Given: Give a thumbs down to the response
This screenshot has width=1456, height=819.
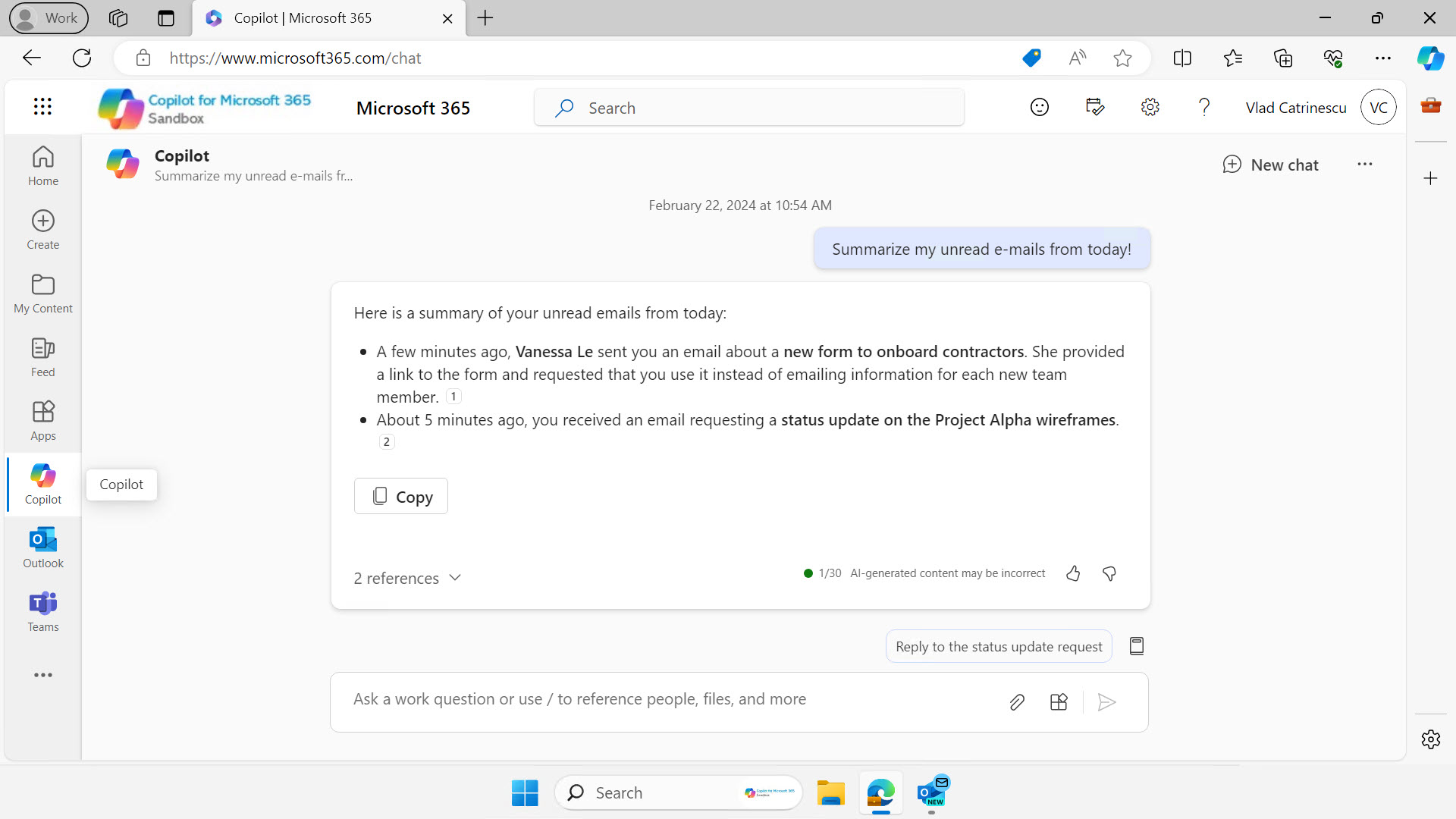Looking at the screenshot, I should click(1109, 573).
